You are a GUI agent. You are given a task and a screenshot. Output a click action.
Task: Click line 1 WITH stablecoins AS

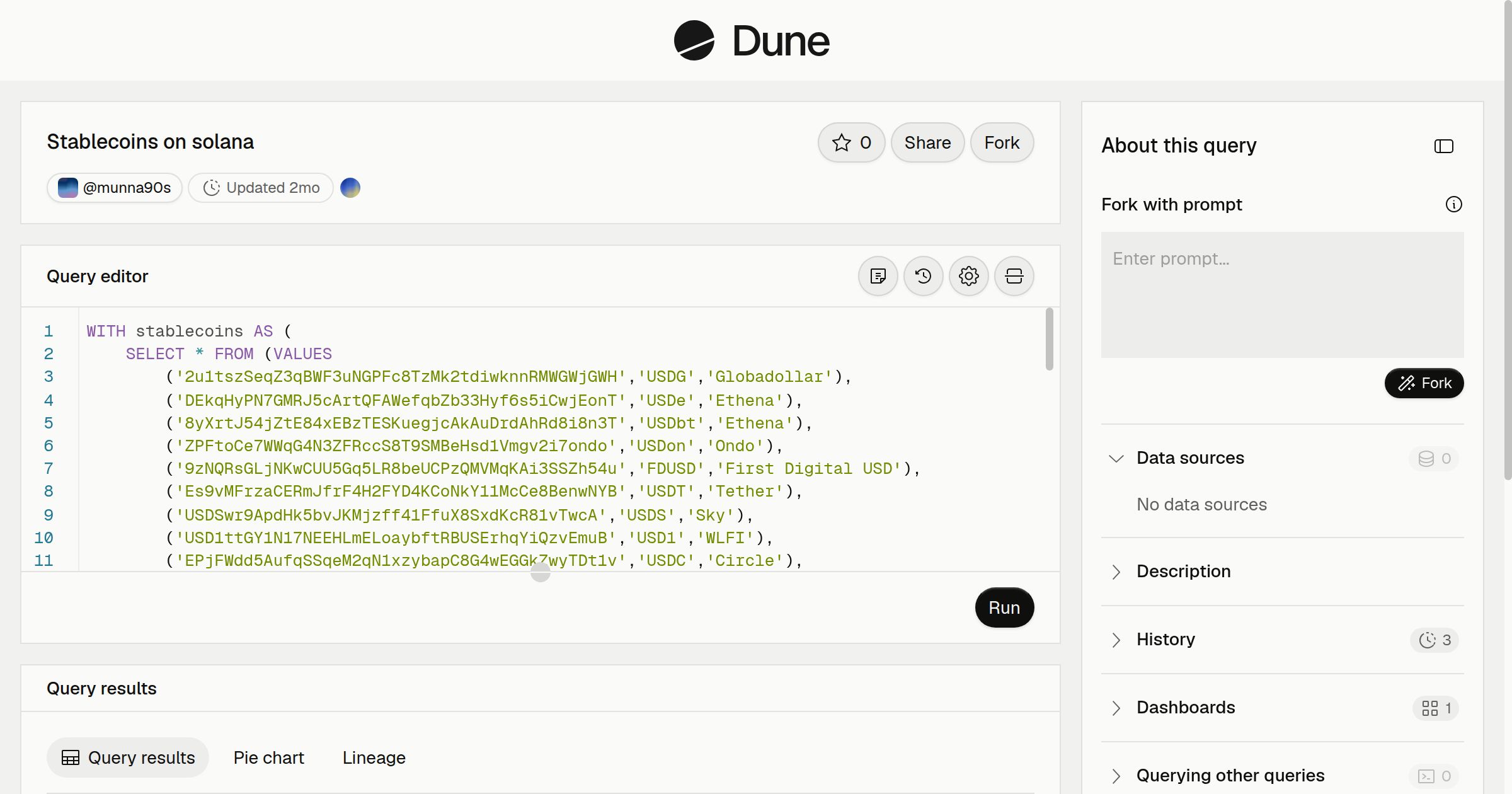coord(189,331)
